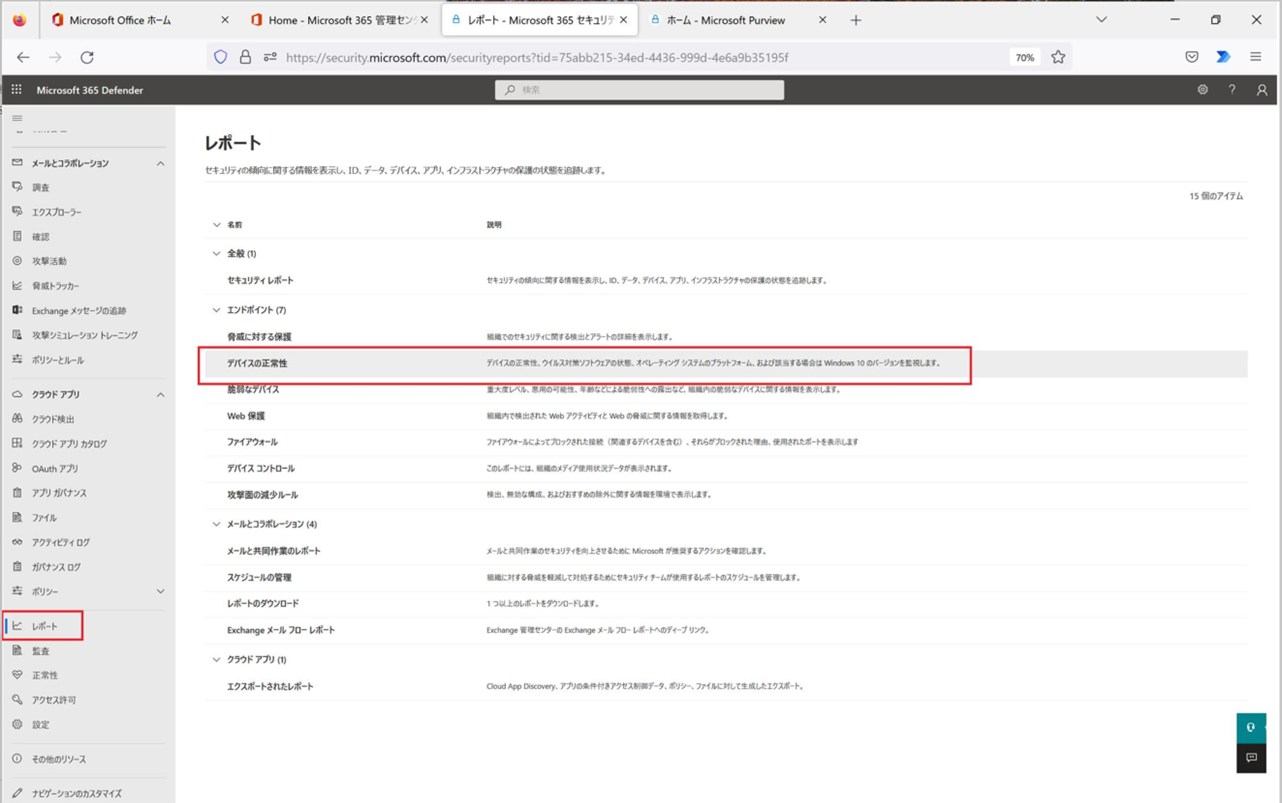Click the help question mark icon
Viewport: 1282px width, 803px height.
(1232, 90)
